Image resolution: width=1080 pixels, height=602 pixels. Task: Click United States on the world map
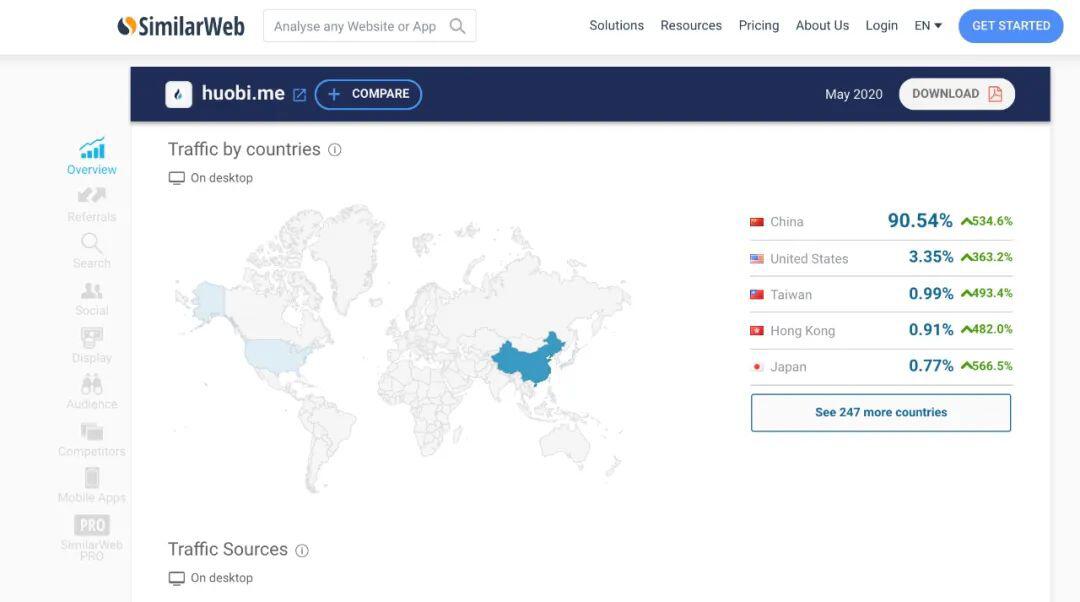[x=276, y=355]
